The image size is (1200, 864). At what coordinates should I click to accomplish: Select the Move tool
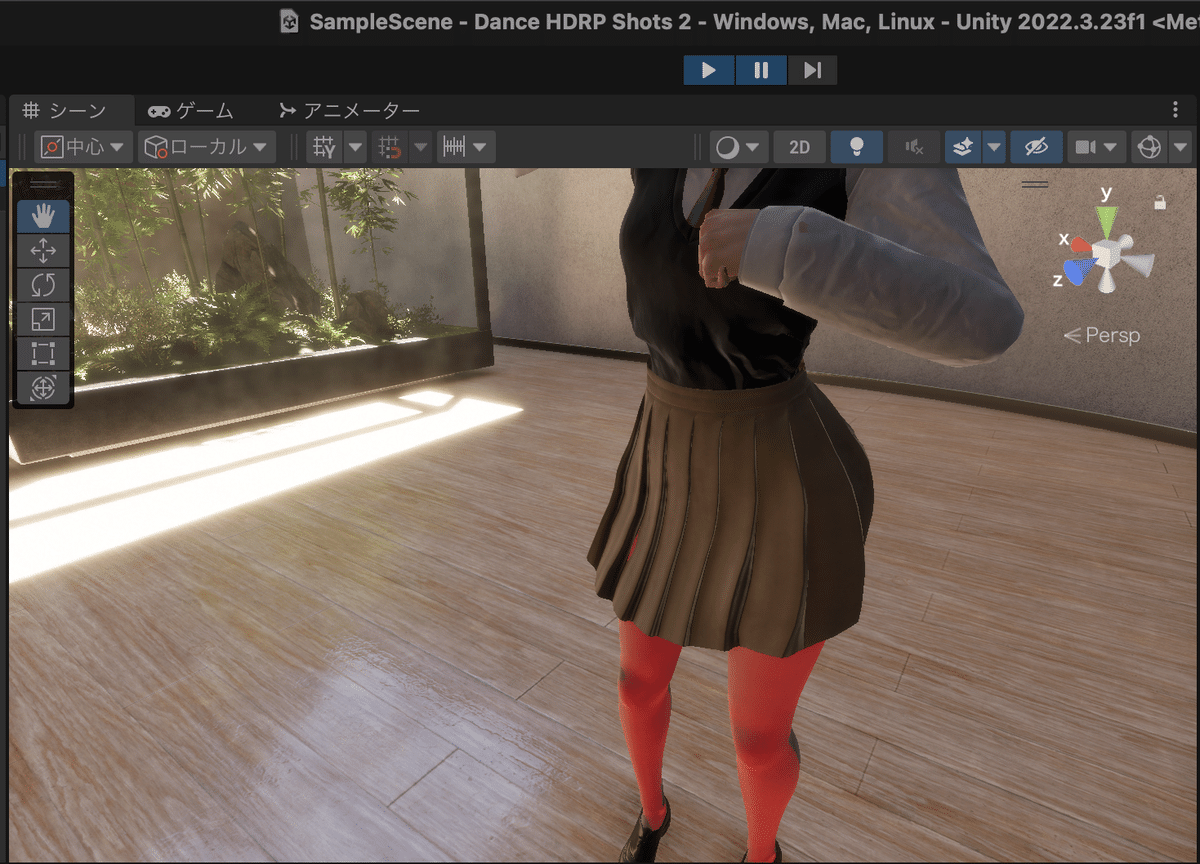[x=42, y=251]
